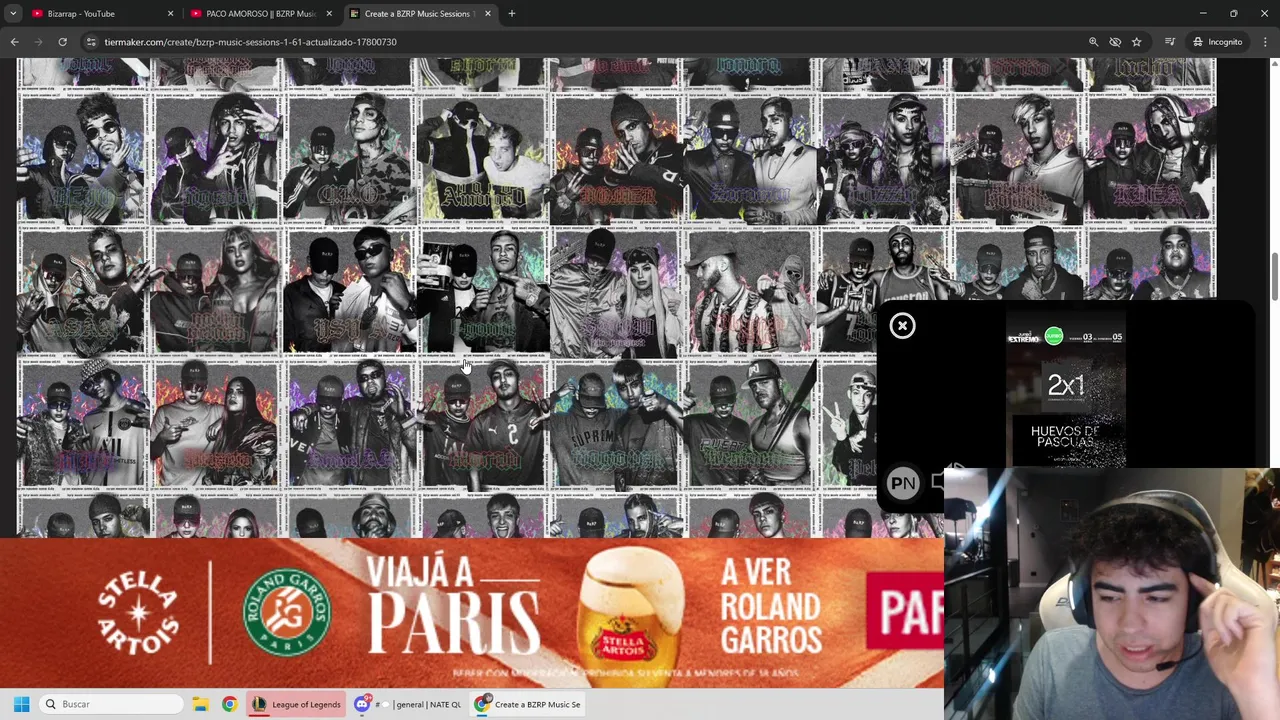
Task: Switch to the PACO AMOROSO BZRP tab
Action: point(260,14)
